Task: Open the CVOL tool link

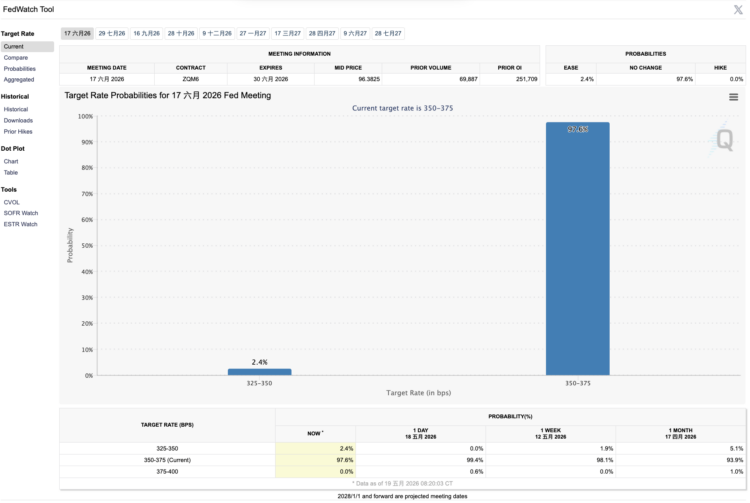Action: [11, 202]
